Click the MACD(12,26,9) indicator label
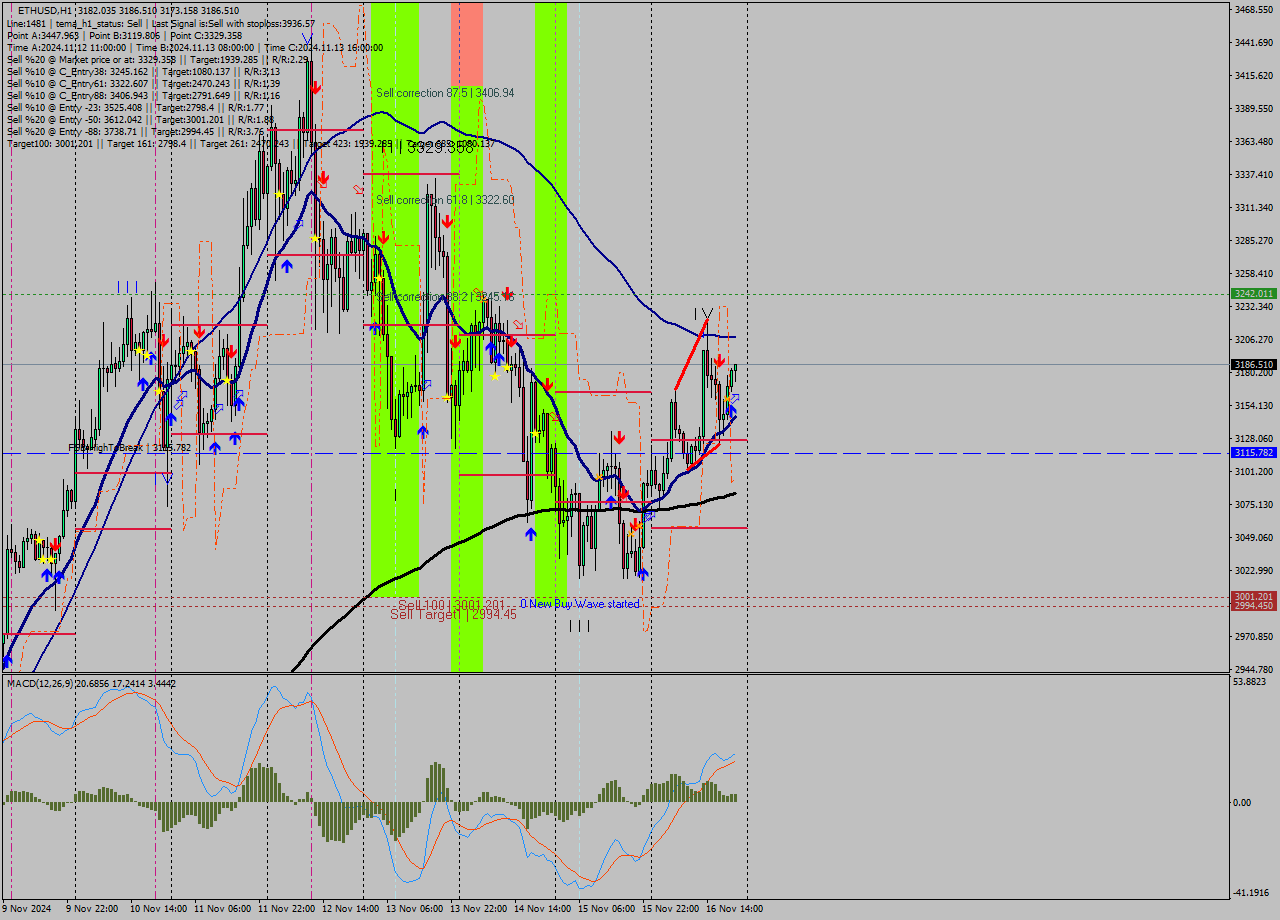This screenshot has width=1280, height=920. (91, 683)
